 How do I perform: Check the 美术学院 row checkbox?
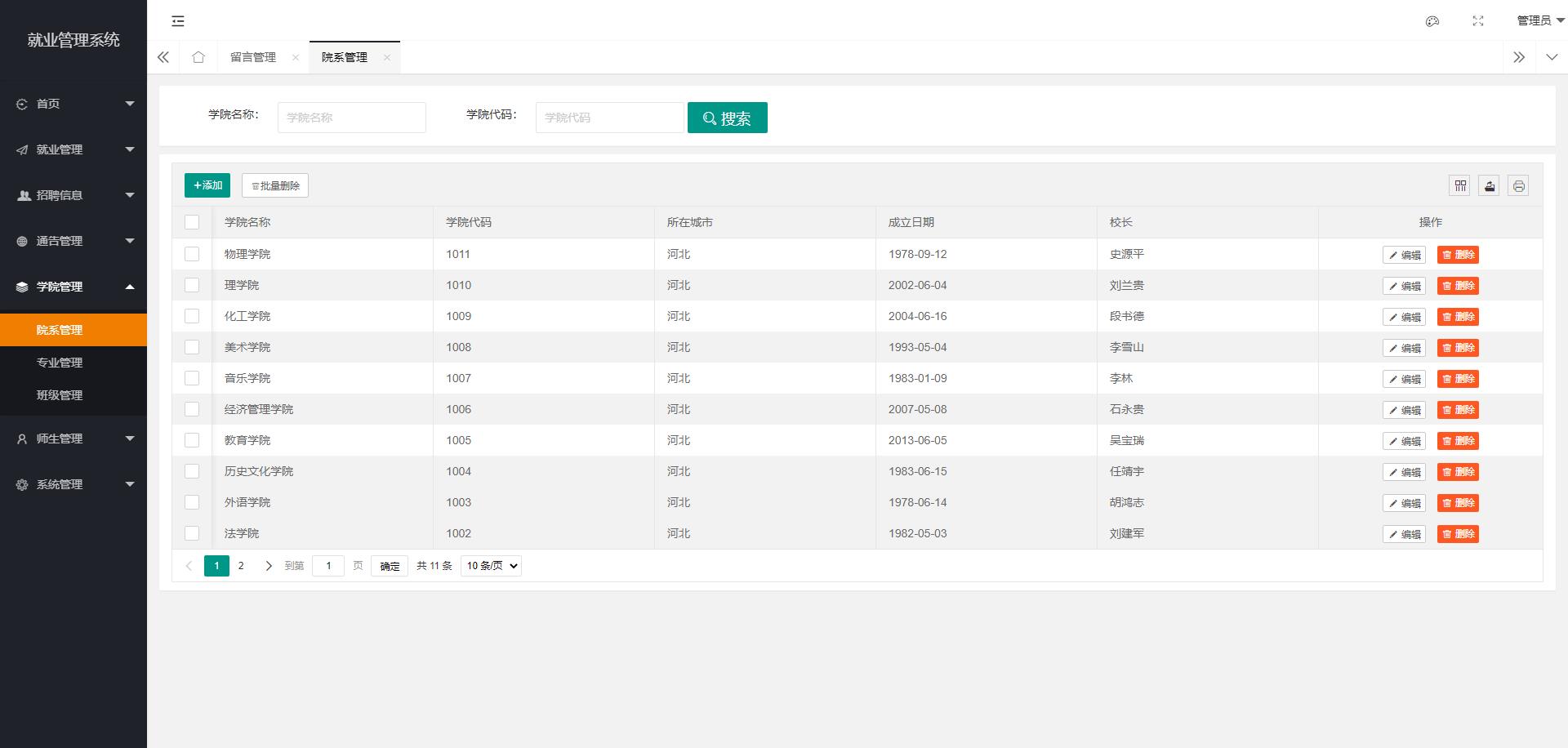(192, 347)
